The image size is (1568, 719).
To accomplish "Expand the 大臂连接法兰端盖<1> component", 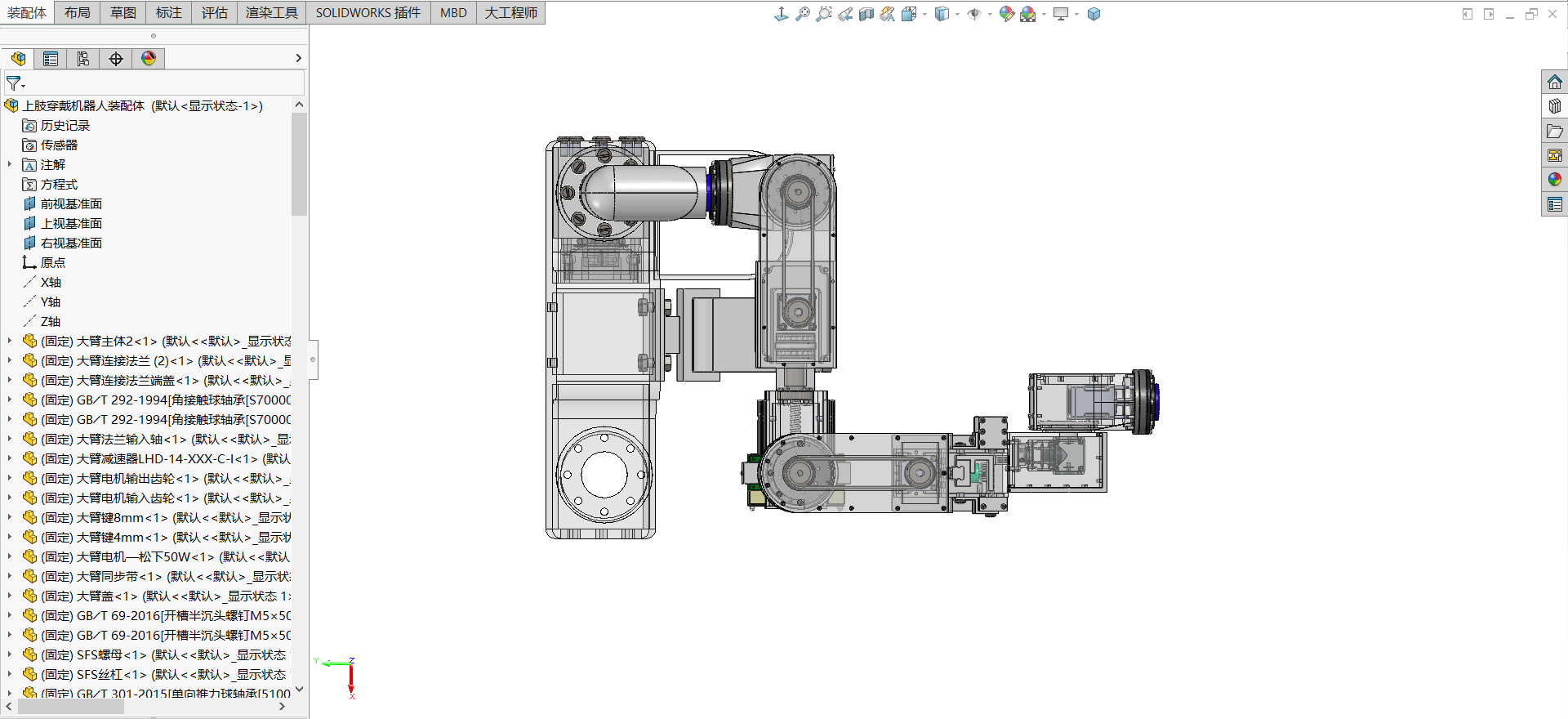I will [10, 380].
